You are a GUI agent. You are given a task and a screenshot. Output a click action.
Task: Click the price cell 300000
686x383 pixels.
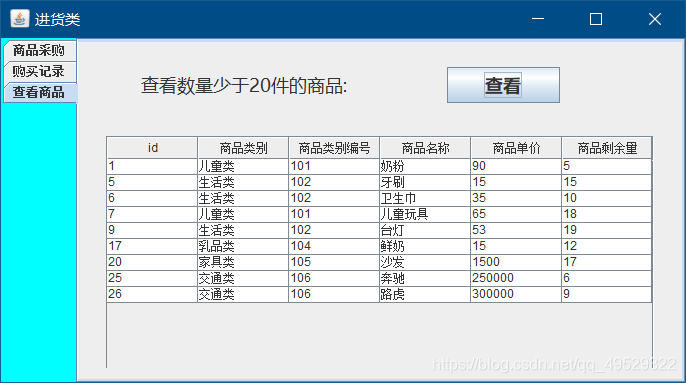(x=516, y=294)
